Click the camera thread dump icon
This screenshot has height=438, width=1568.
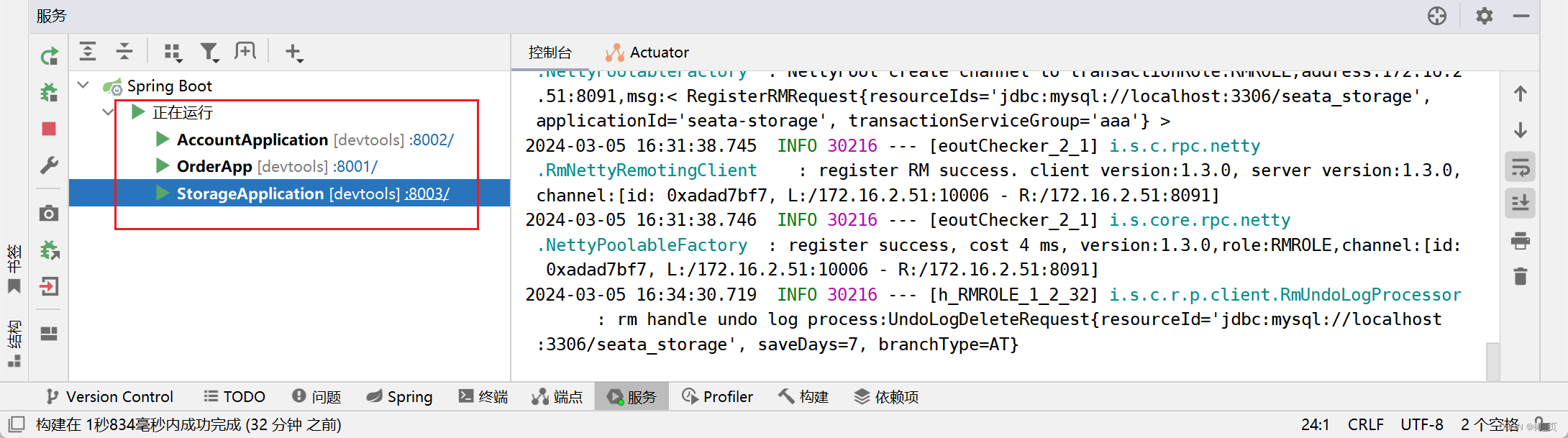[49, 213]
